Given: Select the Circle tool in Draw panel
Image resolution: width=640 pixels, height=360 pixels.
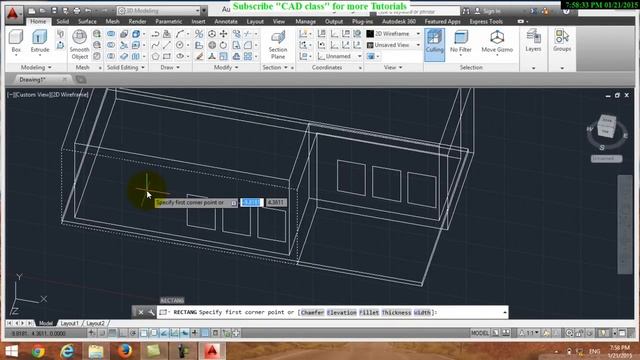Looking at the screenshot, I should click(x=180, y=45).
